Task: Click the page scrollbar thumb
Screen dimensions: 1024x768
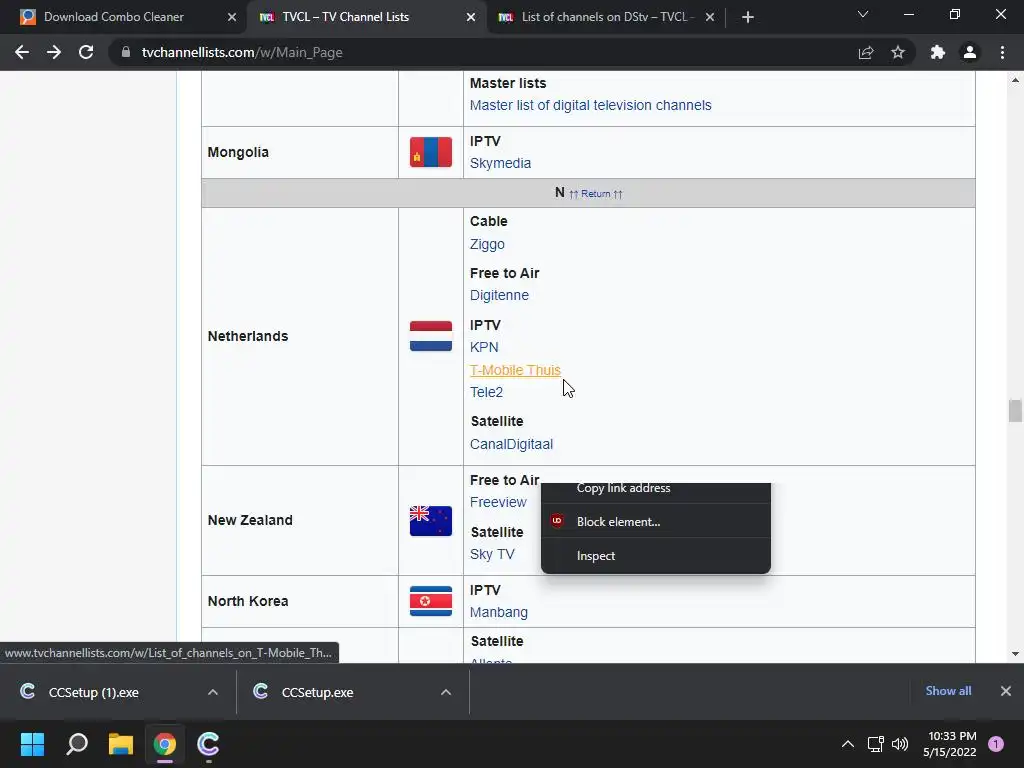Action: [1015, 411]
